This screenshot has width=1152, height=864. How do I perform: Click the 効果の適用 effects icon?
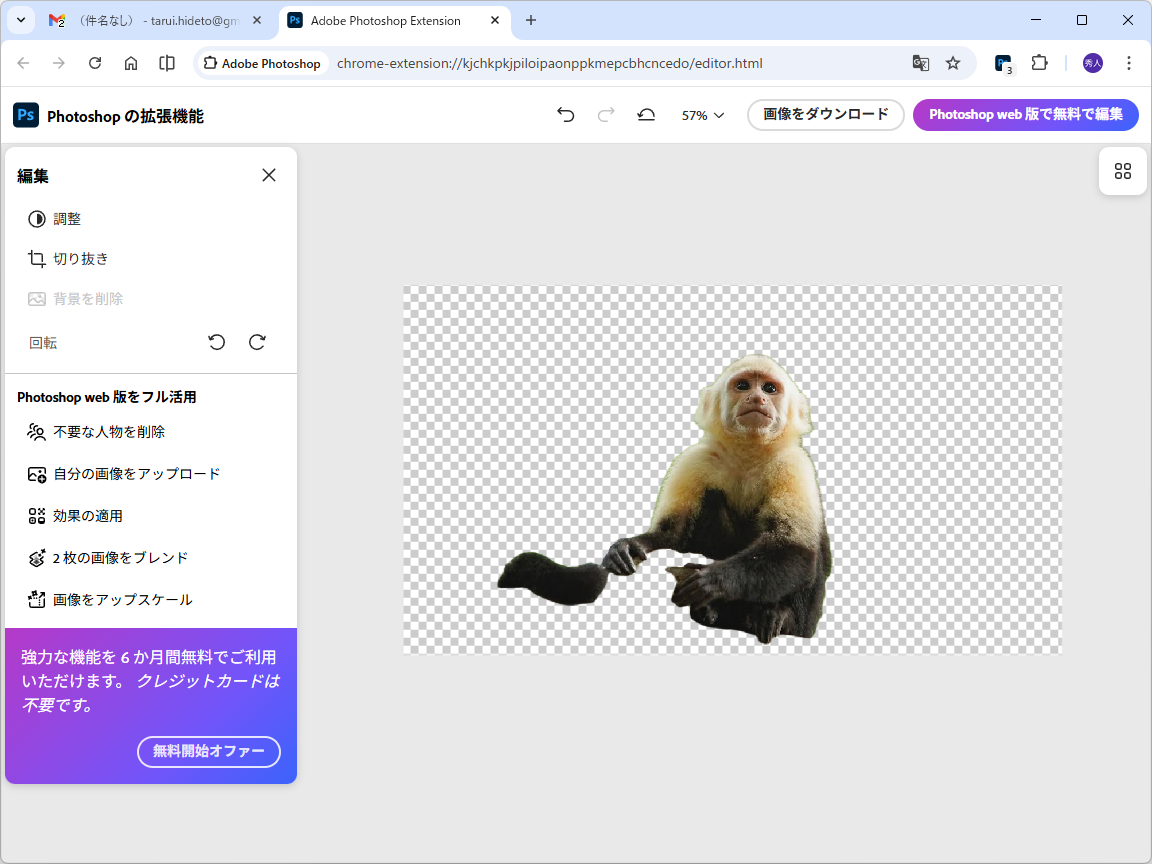pos(37,516)
